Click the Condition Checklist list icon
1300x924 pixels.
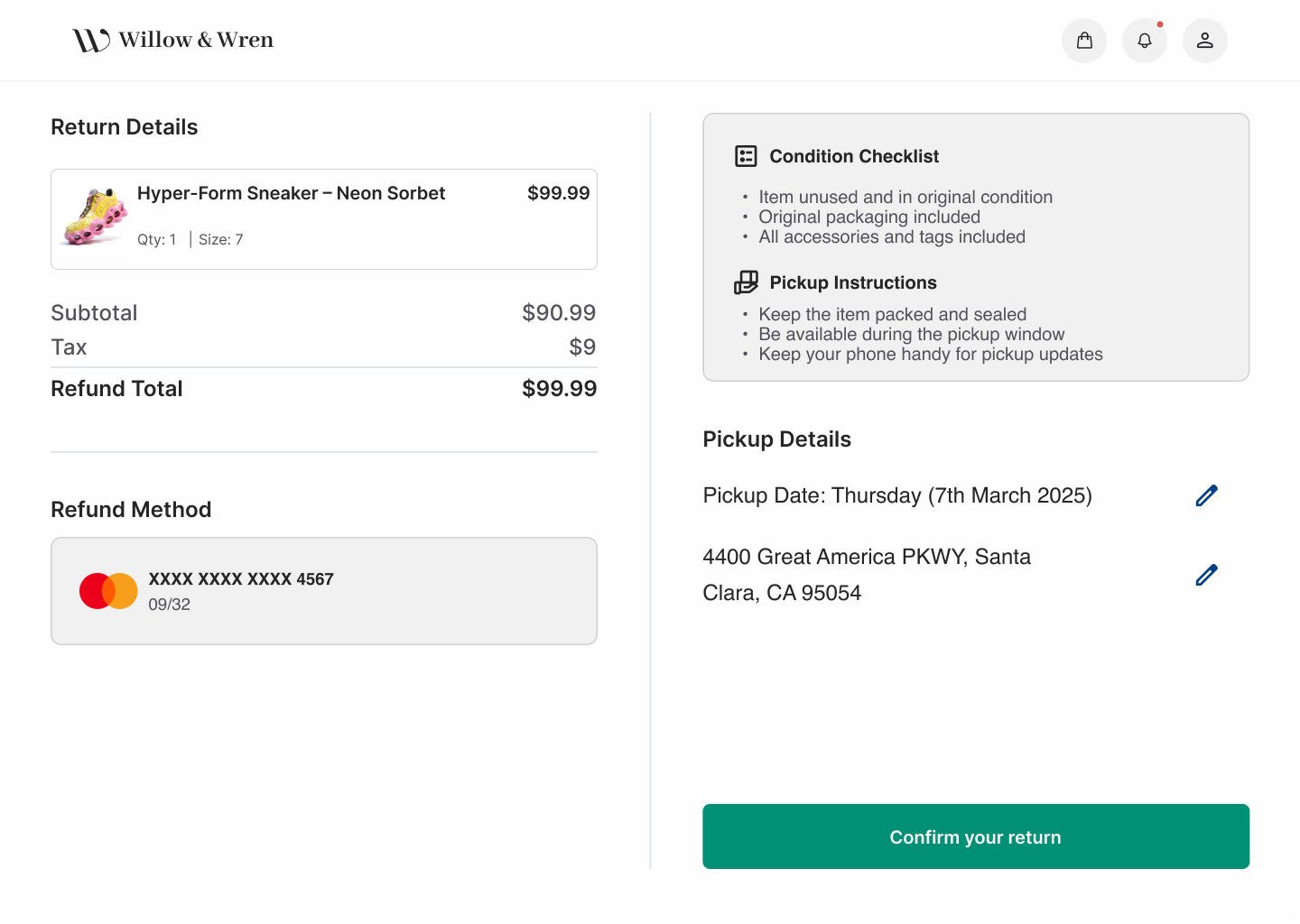tap(746, 155)
